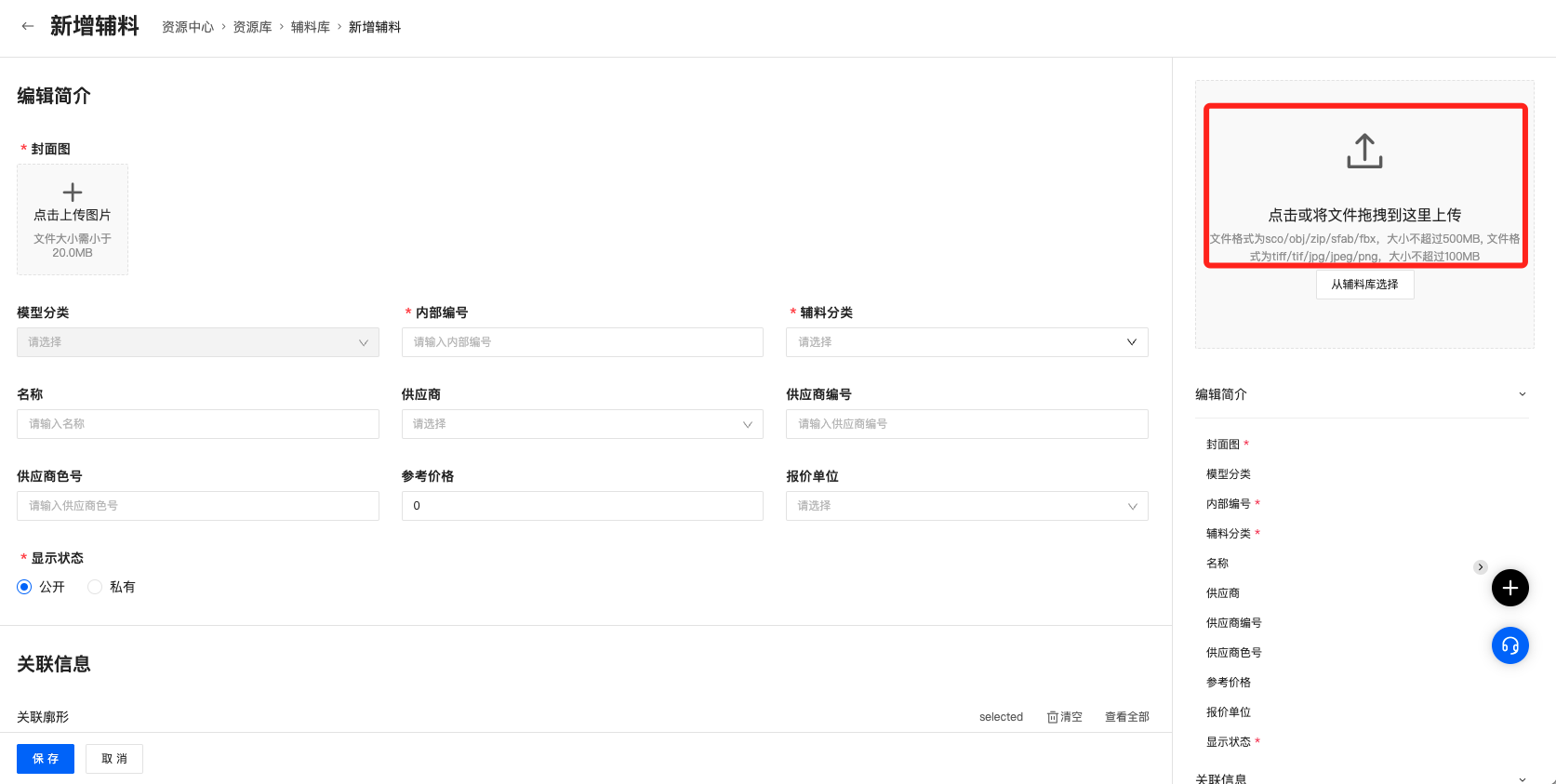1556x784 pixels.
Task: Click the upload icon in file drop area
Action: (x=1364, y=151)
